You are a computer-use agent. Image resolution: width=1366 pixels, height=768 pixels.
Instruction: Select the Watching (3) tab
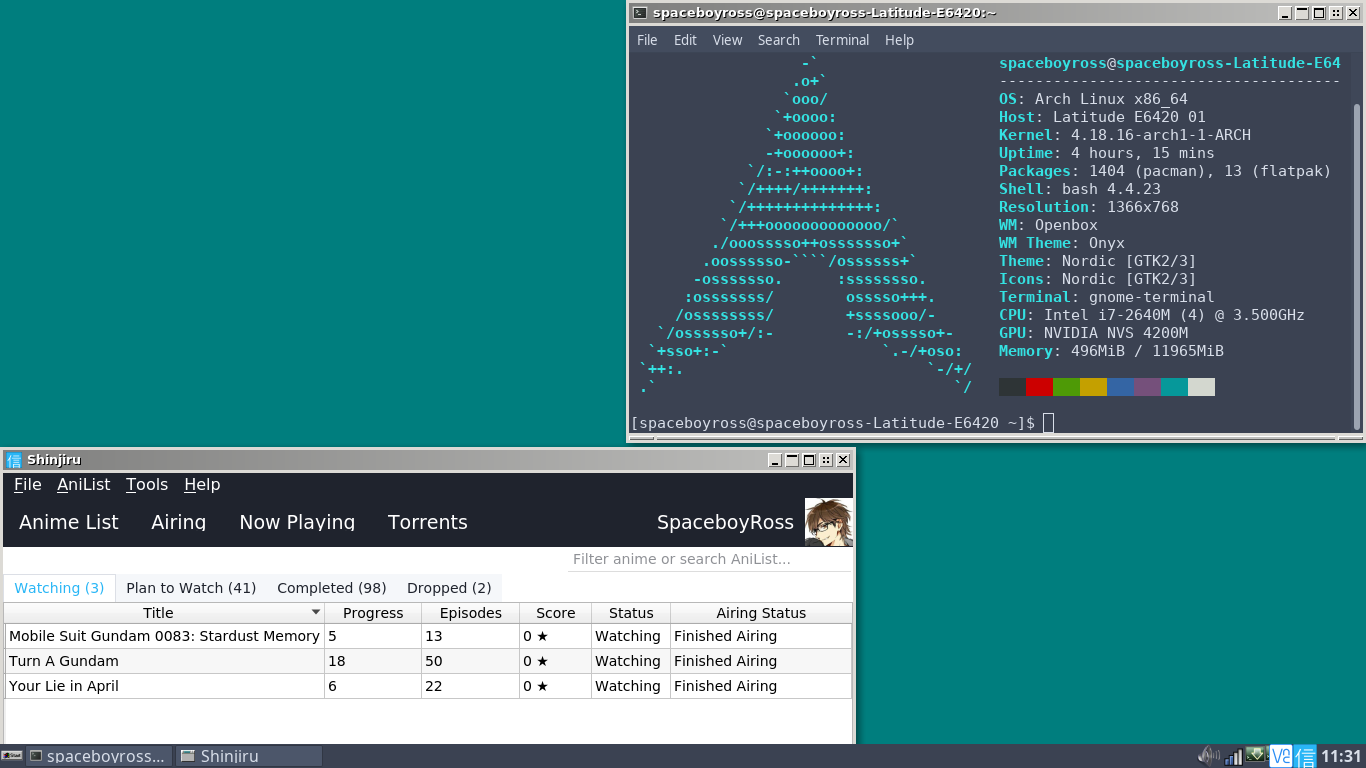point(59,588)
